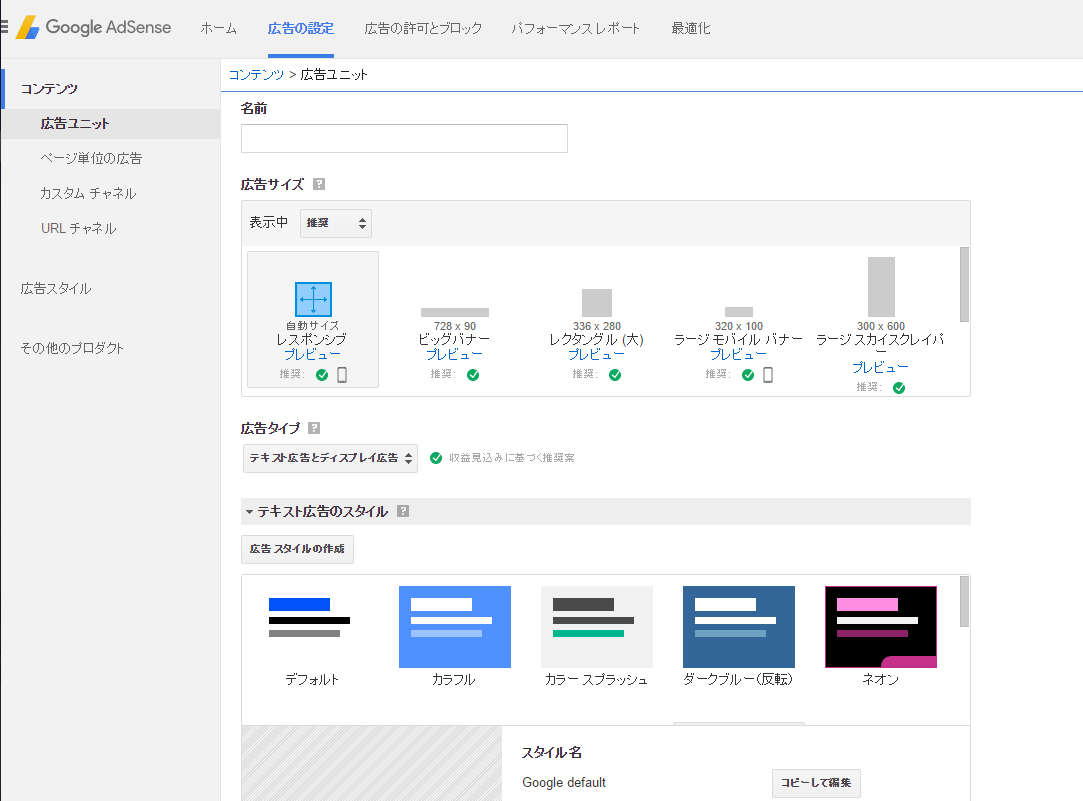Click the 名前 text input field

point(404,138)
